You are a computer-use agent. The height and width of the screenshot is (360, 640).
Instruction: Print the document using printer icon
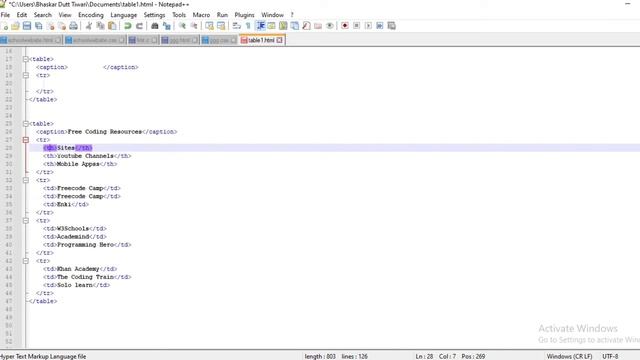73,26
